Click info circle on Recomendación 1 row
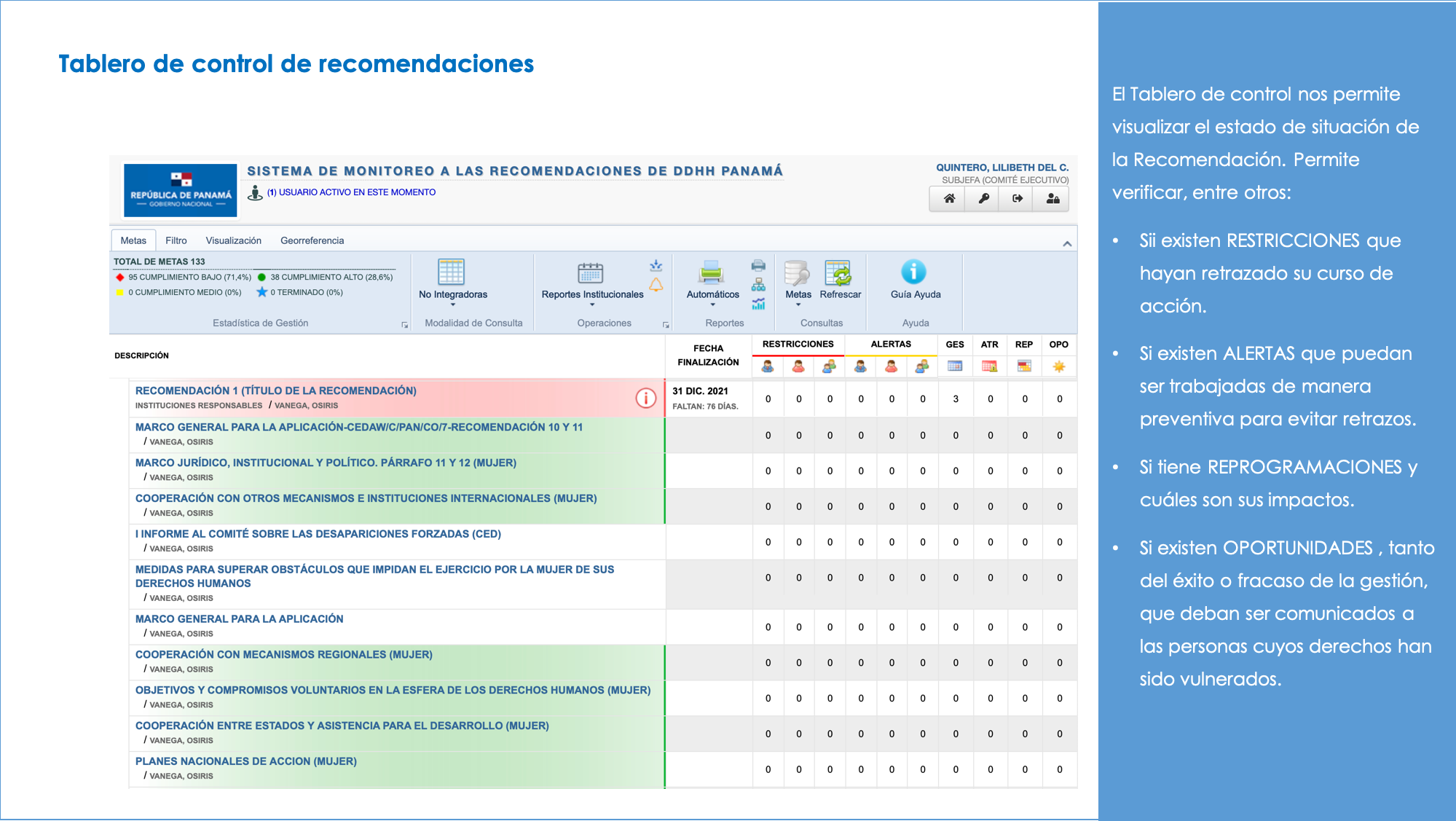This screenshot has height=821, width=1456. coord(646,398)
